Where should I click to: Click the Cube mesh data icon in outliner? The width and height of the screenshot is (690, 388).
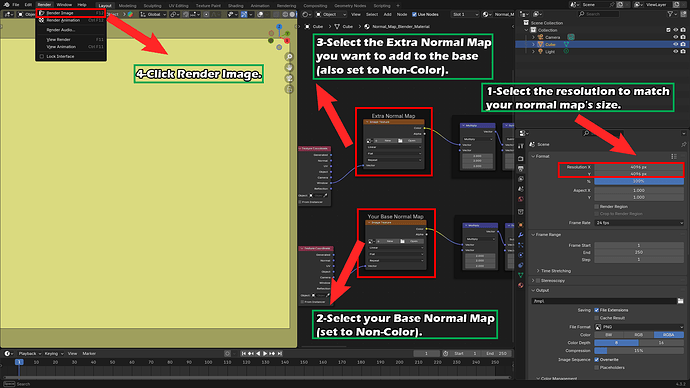point(566,44)
